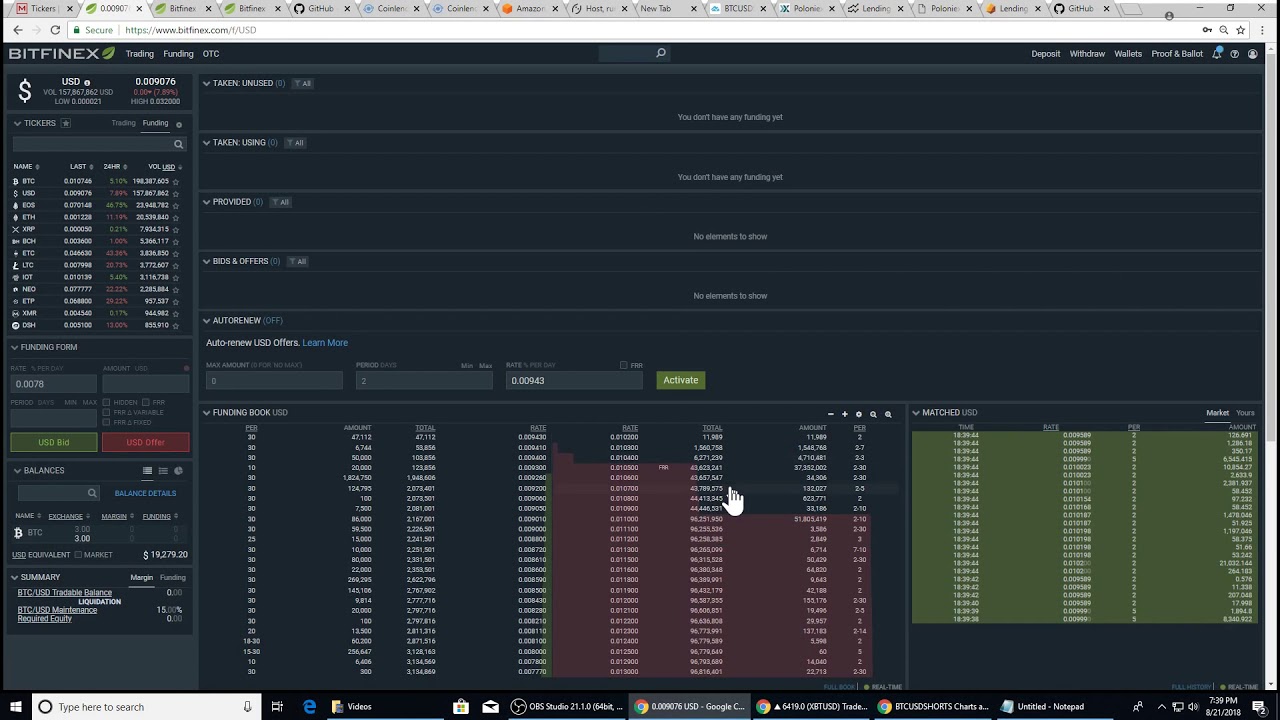Viewport: 1280px width, 720px height.
Task: Open Wallets page
Action: 1128,54
